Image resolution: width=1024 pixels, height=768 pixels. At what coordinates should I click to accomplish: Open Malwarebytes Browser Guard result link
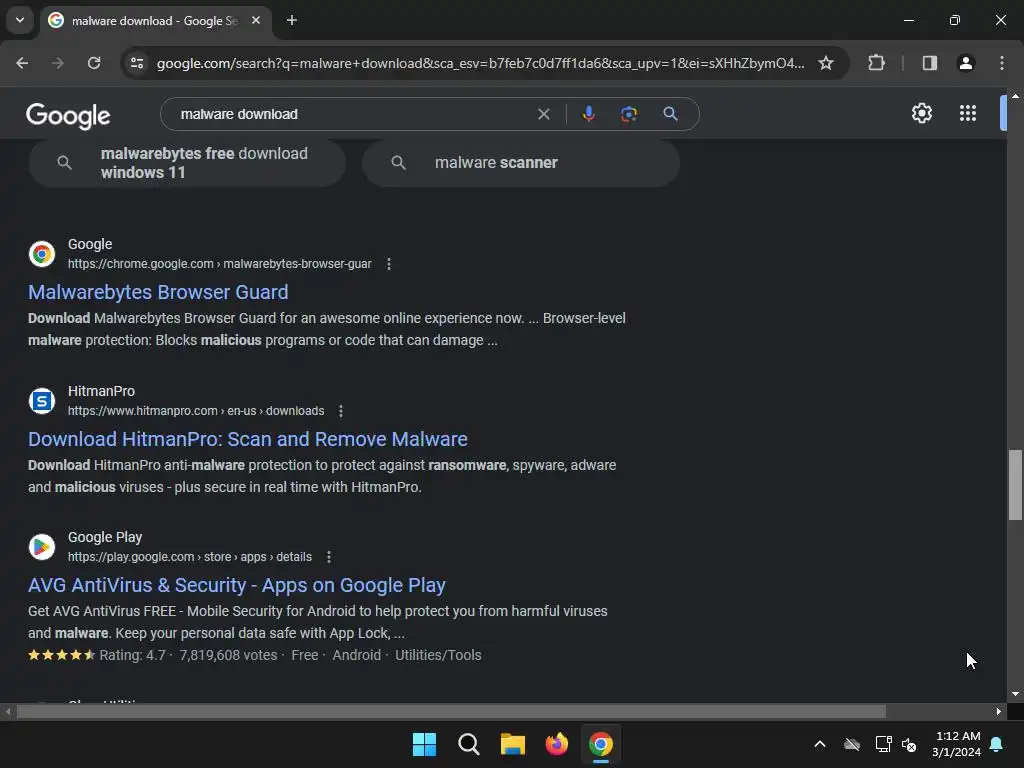pyautogui.click(x=158, y=292)
